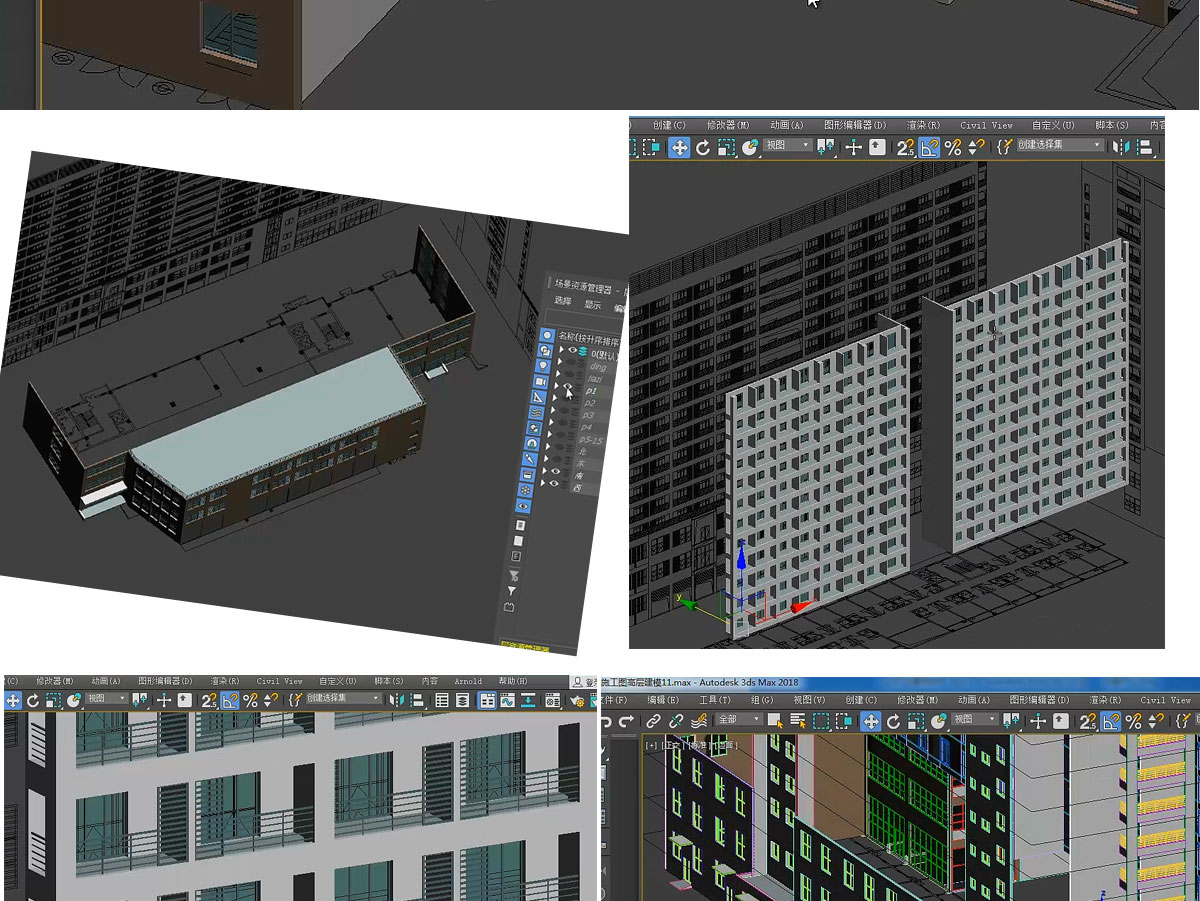
Task: Open the Arnold menu in the balcony window
Action: pyautogui.click(x=468, y=682)
